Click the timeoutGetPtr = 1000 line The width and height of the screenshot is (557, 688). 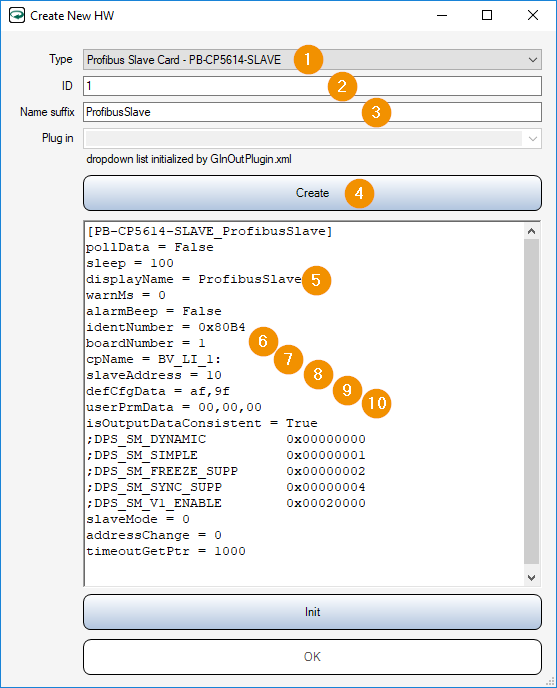pos(165,552)
